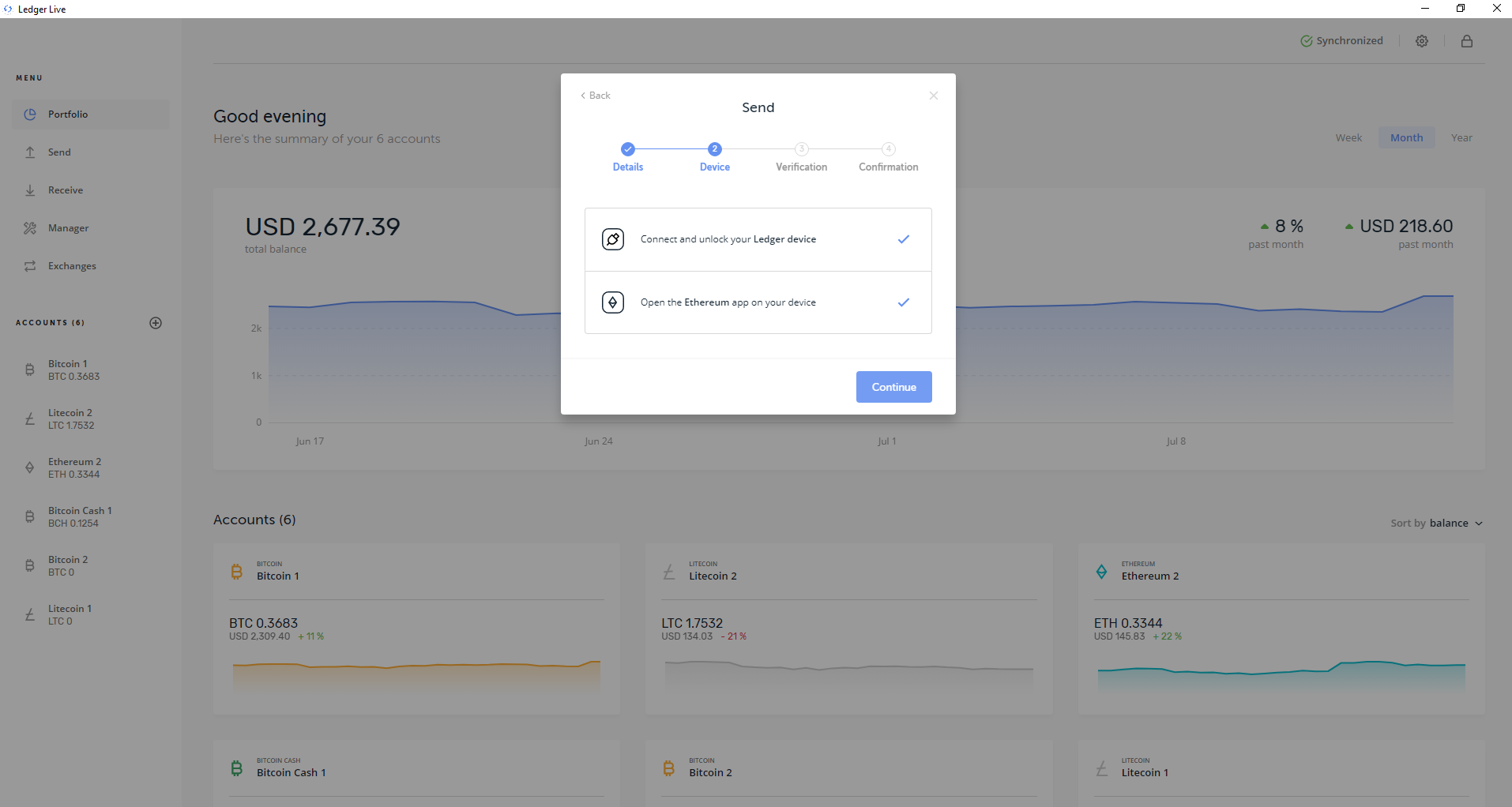Click the Ethereum app icon in dialog
The image size is (1512, 807).
613,302
